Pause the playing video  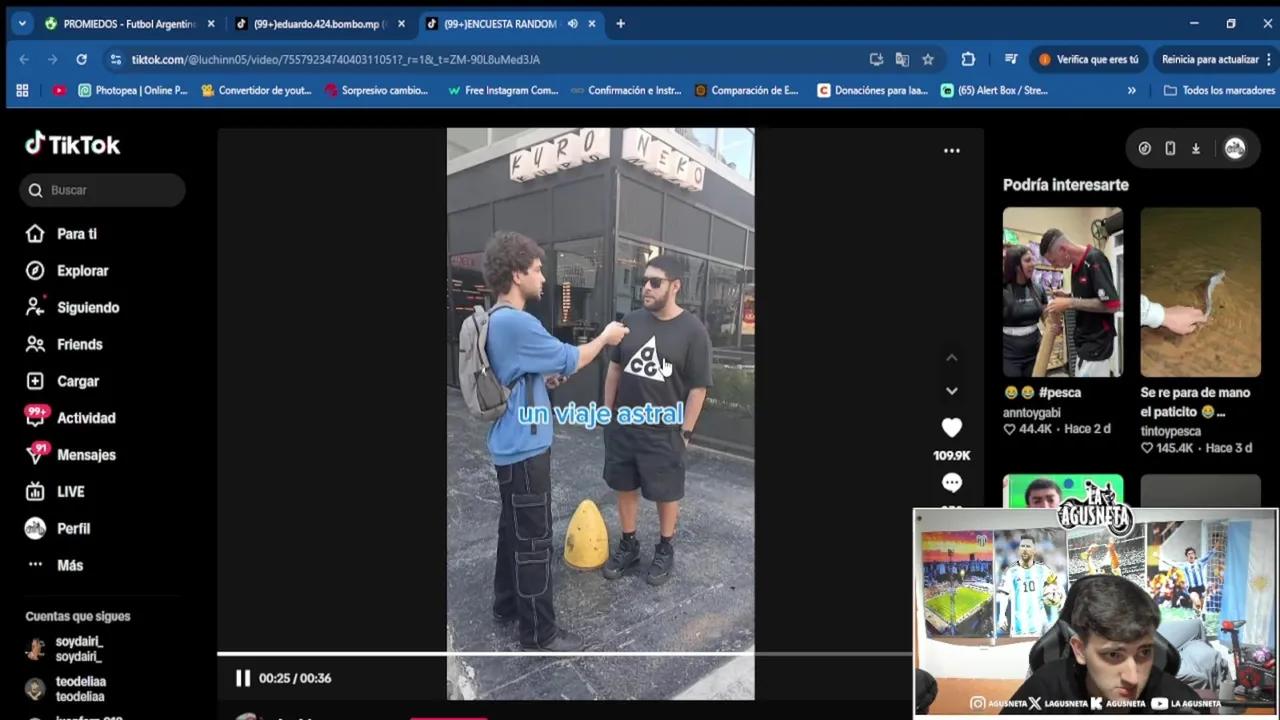[x=243, y=678]
